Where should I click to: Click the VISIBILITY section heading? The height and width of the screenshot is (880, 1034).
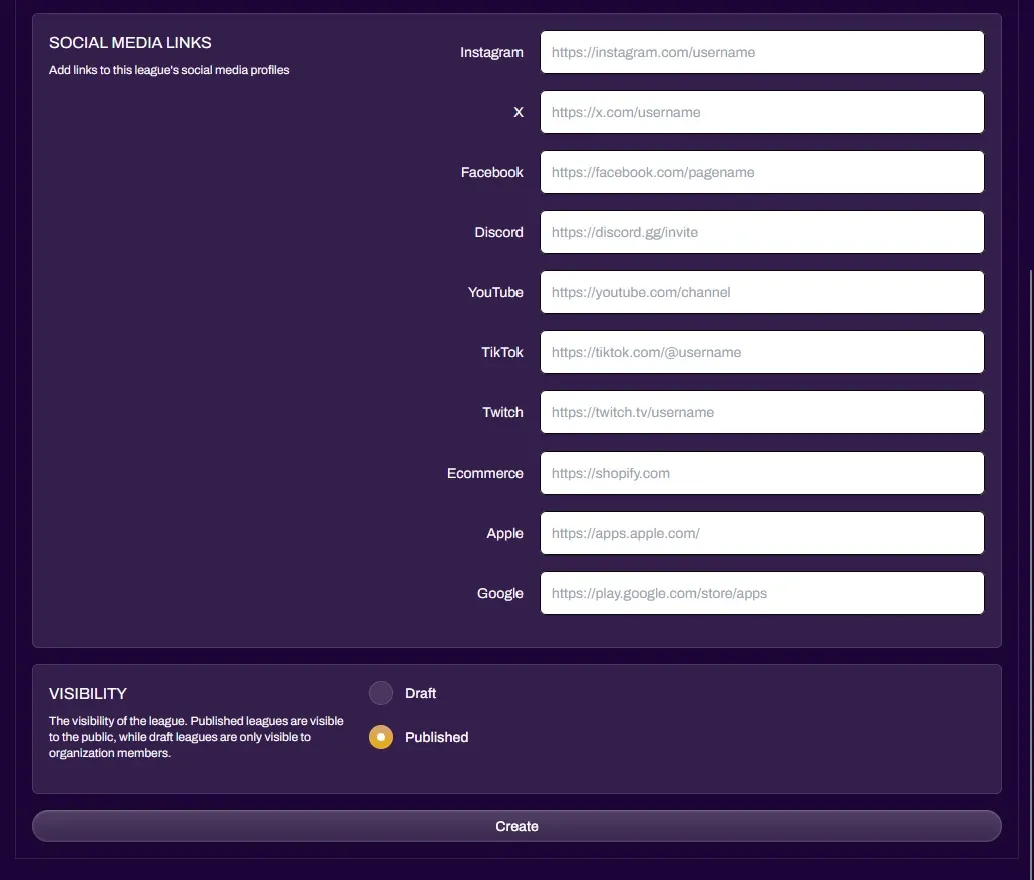pos(88,694)
